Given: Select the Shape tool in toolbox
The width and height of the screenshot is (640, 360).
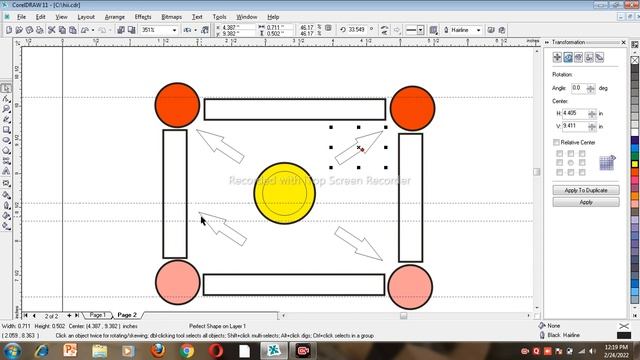Looking at the screenshot, I should pyautogui.click(x=6, y=99).
